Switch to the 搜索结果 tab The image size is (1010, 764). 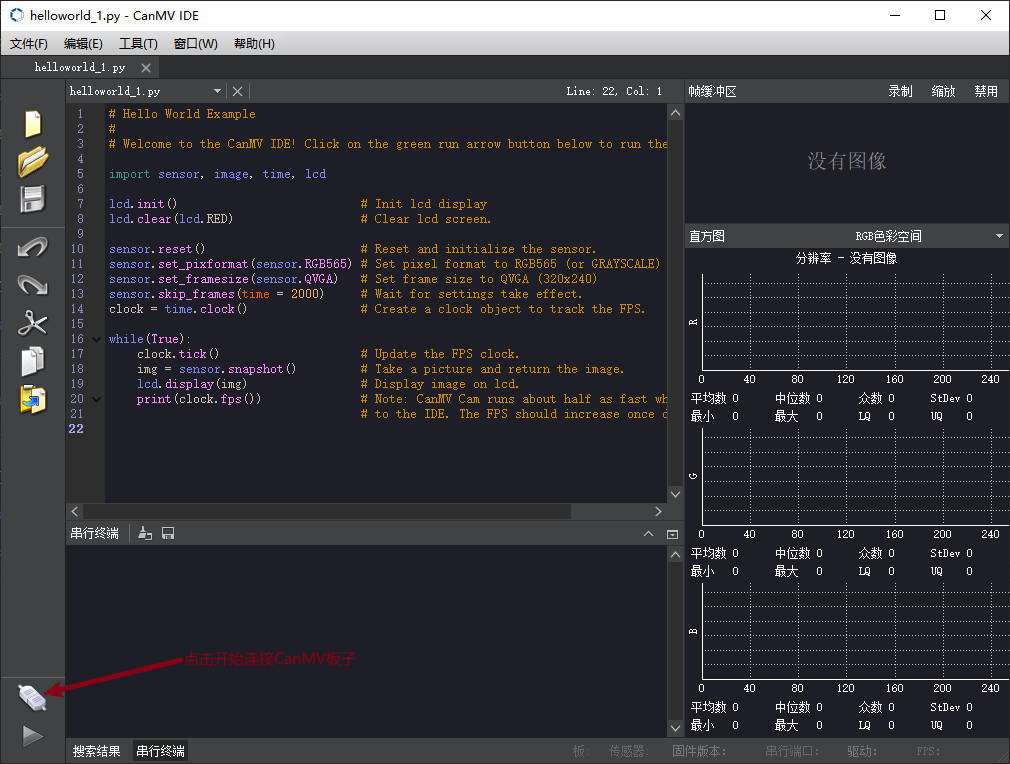pos(97,751)
